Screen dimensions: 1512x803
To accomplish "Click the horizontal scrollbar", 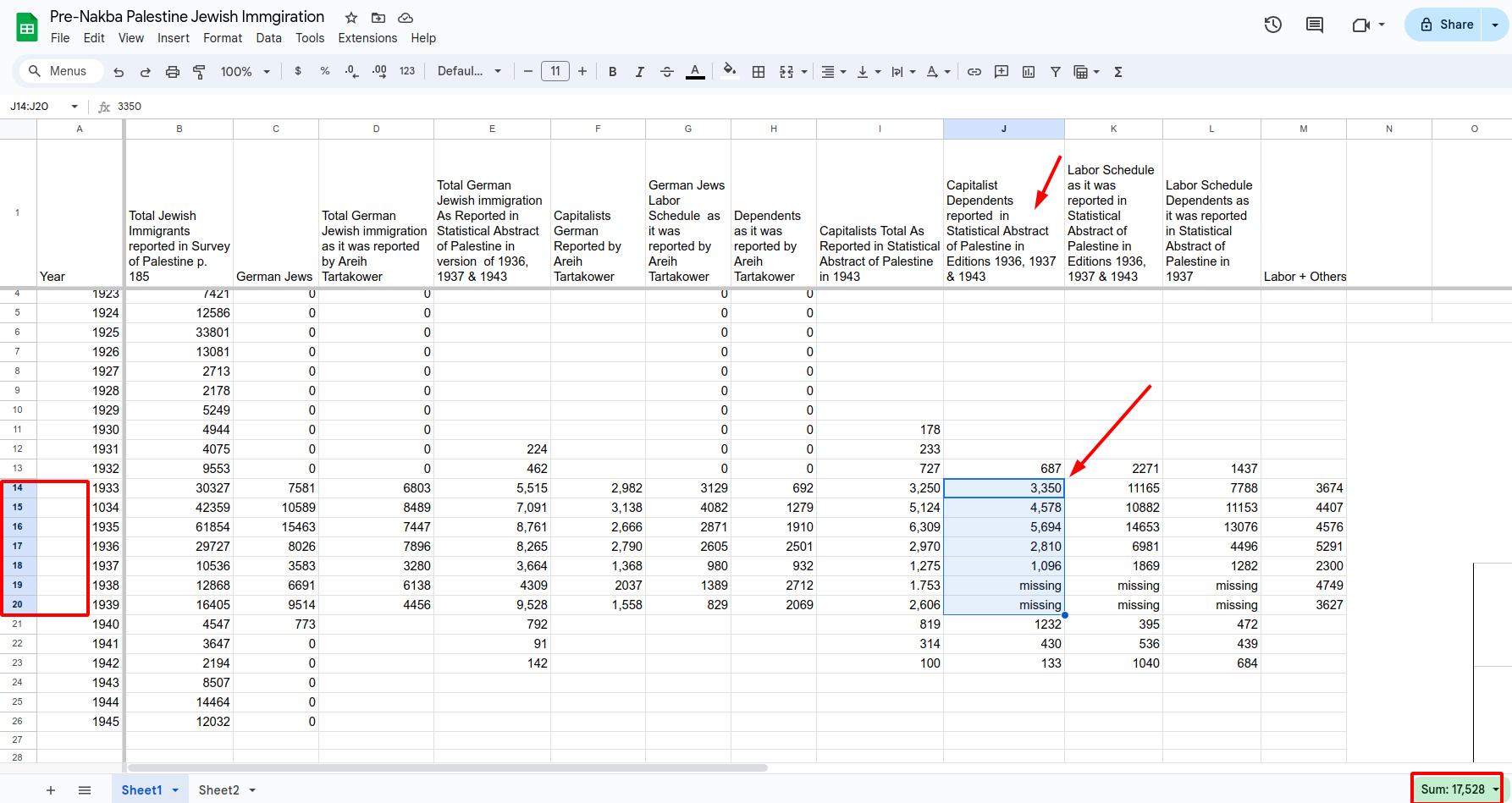I will pyautogui.click(x=447, y=767).
